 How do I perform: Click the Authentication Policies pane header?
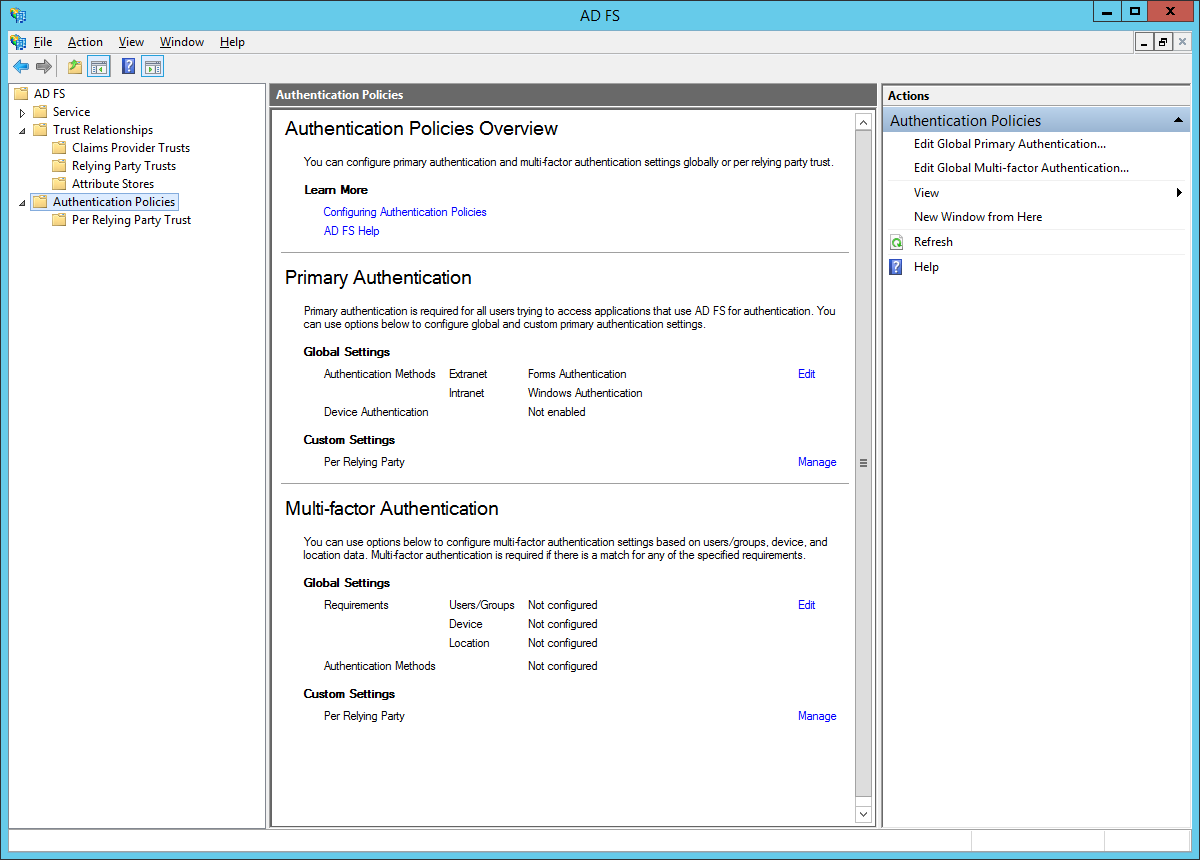[573, 95]
